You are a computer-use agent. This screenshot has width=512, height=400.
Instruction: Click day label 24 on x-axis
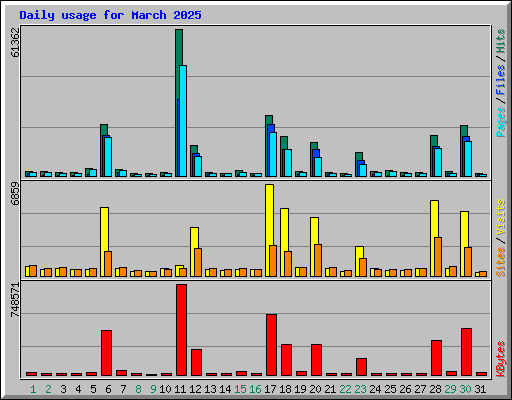pyautogui.click(x=375, y=389)
